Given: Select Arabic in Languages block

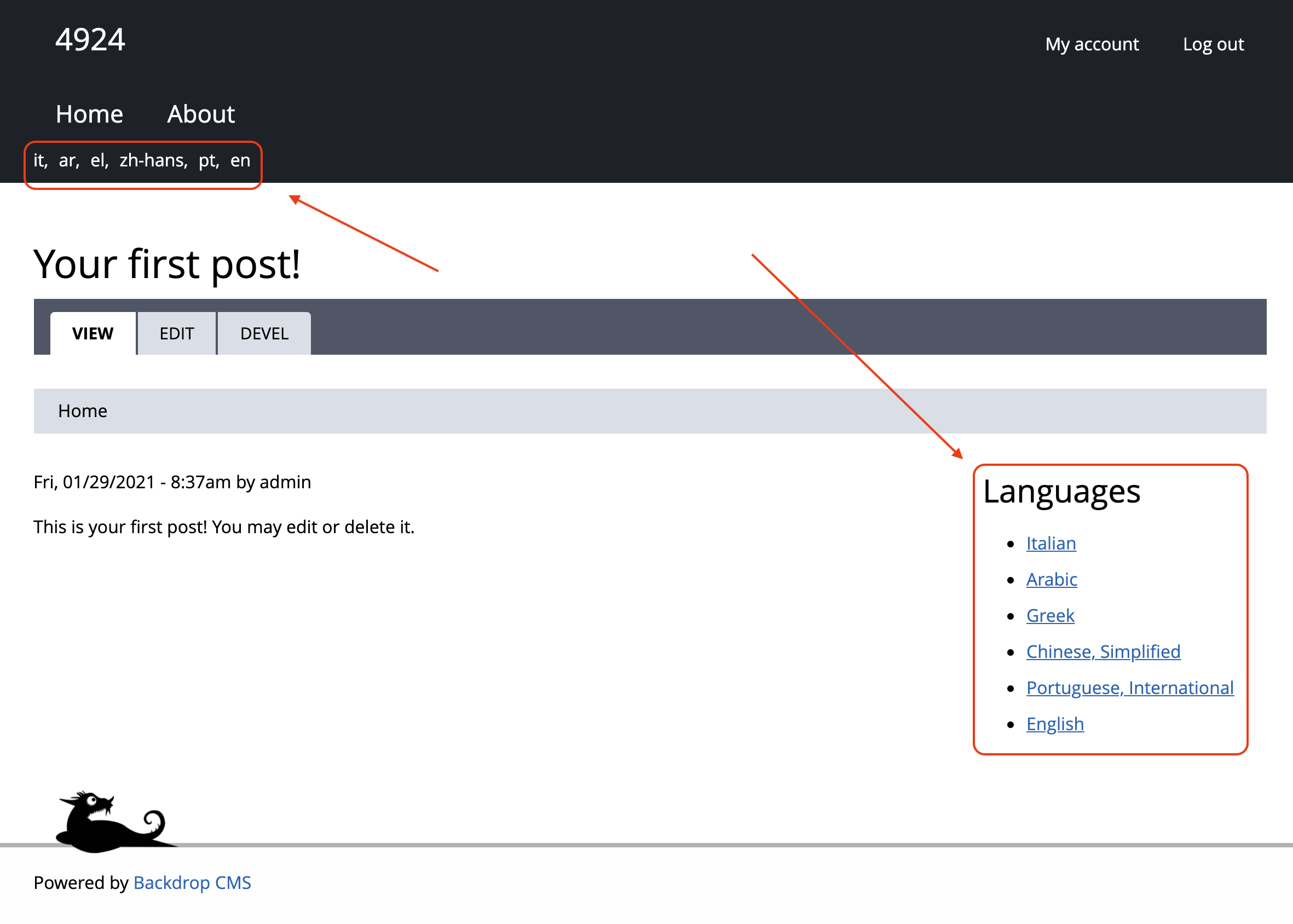Looking at the screenshot, I should 1050,579.
